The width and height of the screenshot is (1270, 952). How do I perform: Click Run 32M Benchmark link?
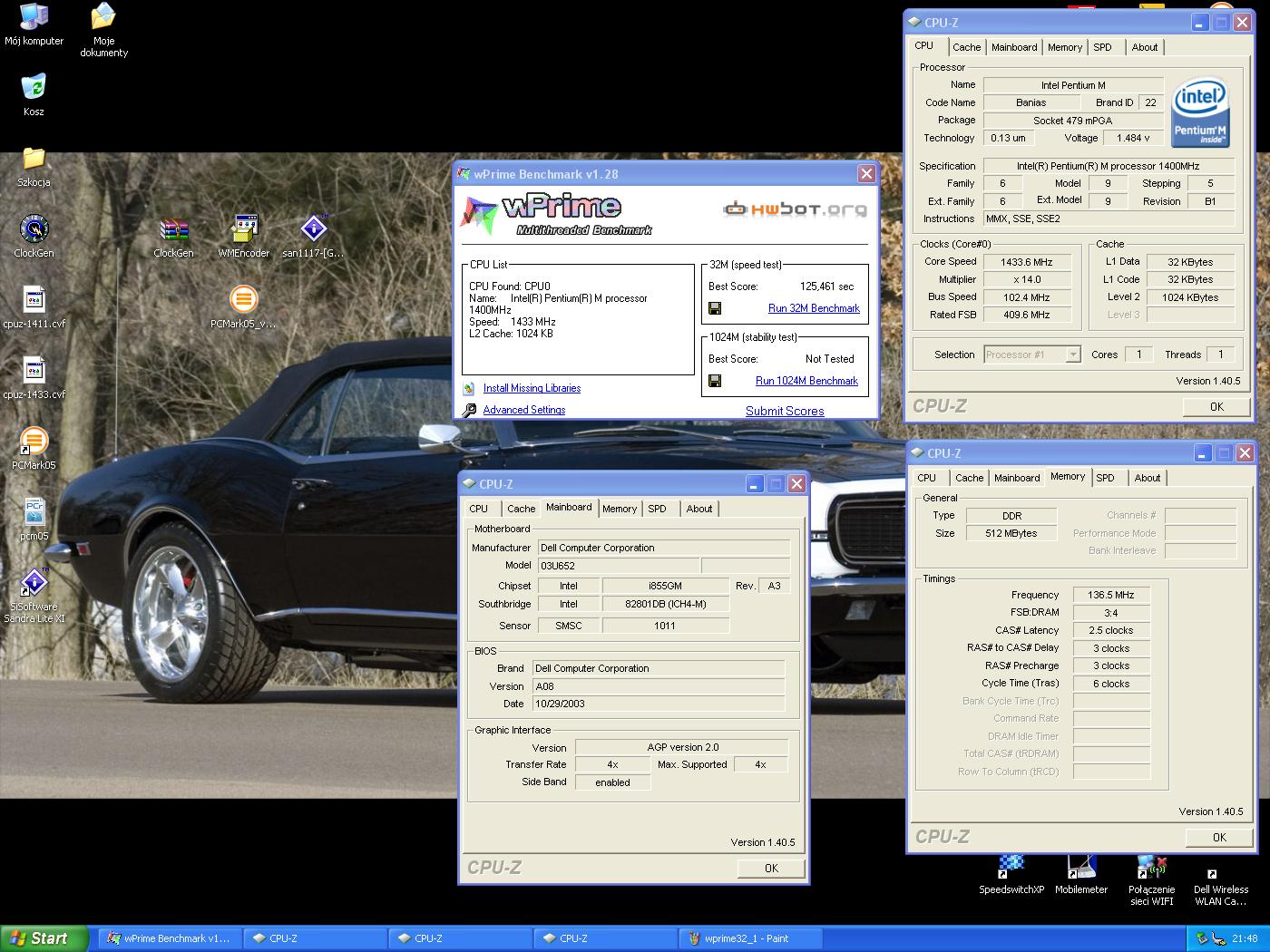pyautogui.click(x=814, y=308)
